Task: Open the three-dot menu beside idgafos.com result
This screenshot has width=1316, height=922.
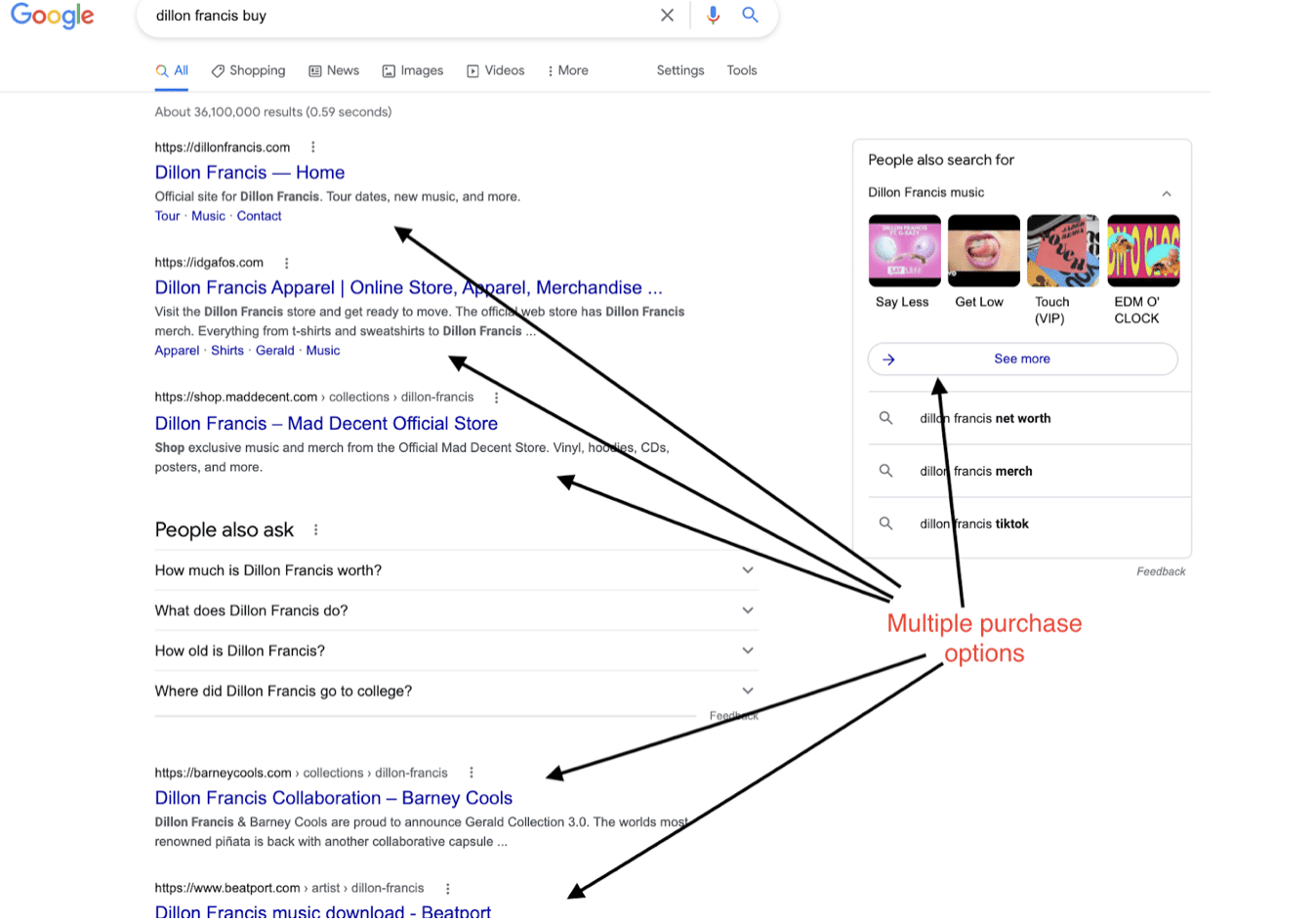Action: pyautogui.click(x=286, y=262)
